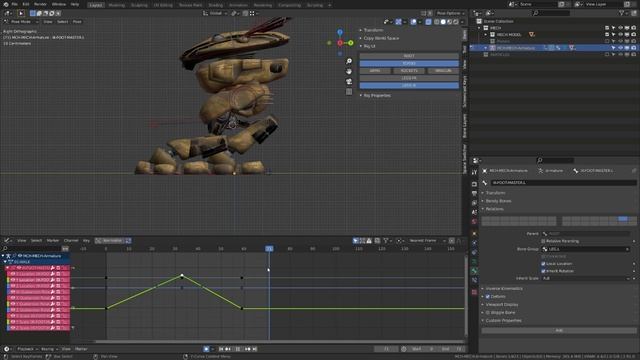Toggle visibility eye of MECH collection
Image resolution: width=640 pixels, height=360 pixels.
click(620, 28)
